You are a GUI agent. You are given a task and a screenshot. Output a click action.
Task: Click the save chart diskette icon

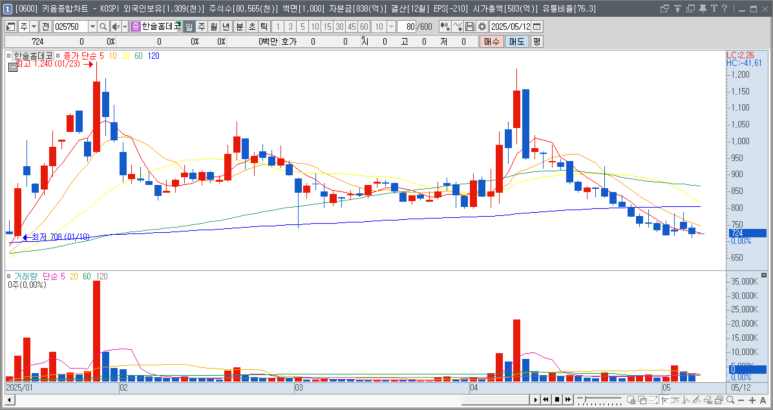click(x=470, y=27)
